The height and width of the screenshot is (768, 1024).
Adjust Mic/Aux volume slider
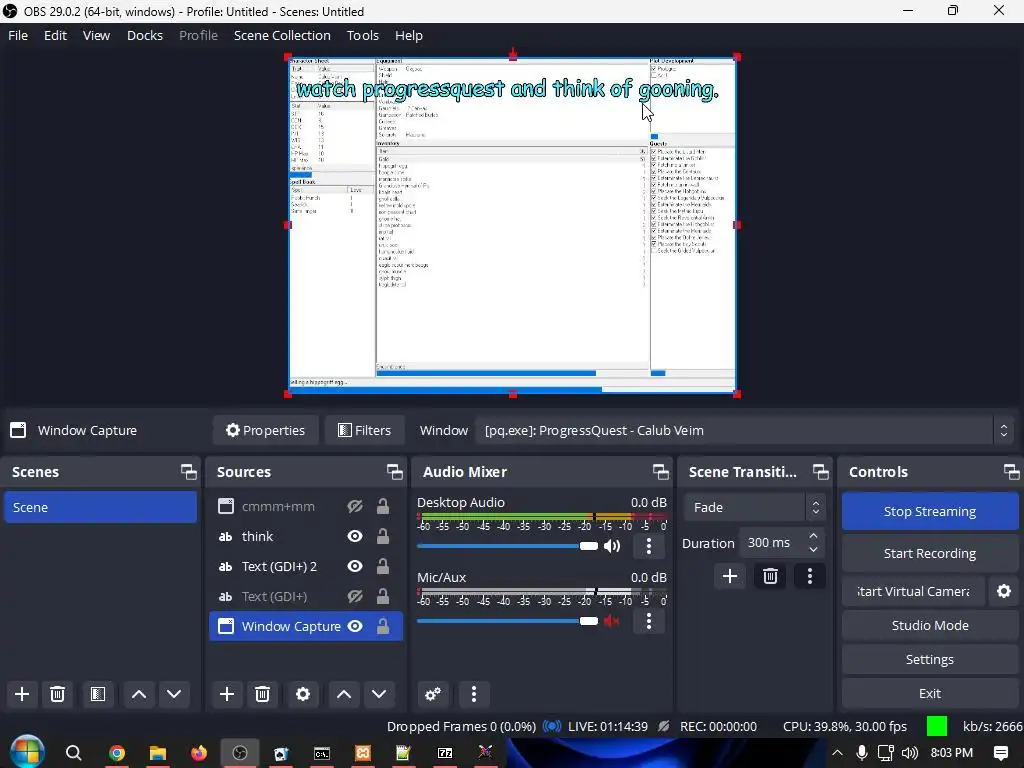click(507, 621)
